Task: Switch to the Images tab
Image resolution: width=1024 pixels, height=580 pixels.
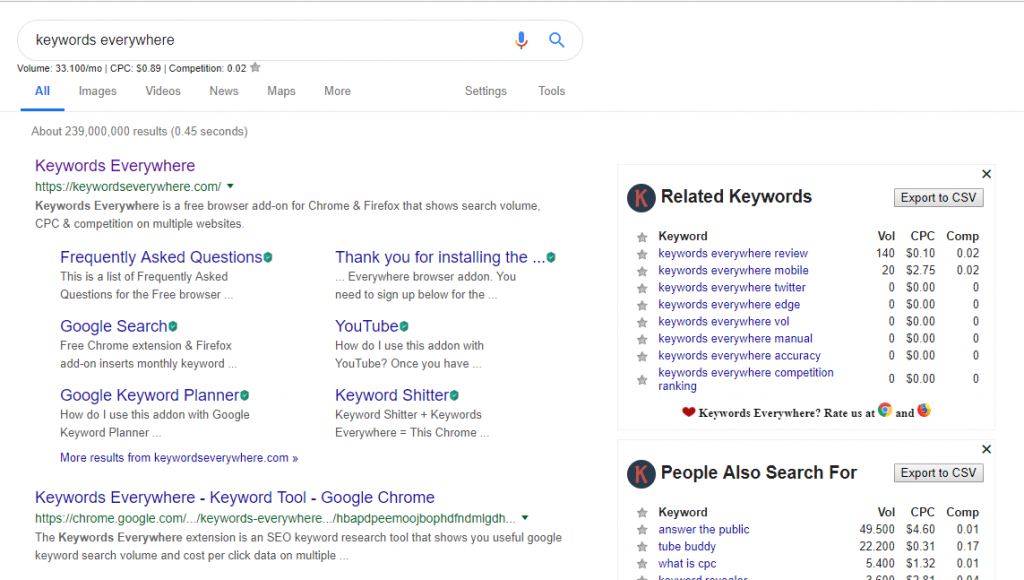Action: 97,91
